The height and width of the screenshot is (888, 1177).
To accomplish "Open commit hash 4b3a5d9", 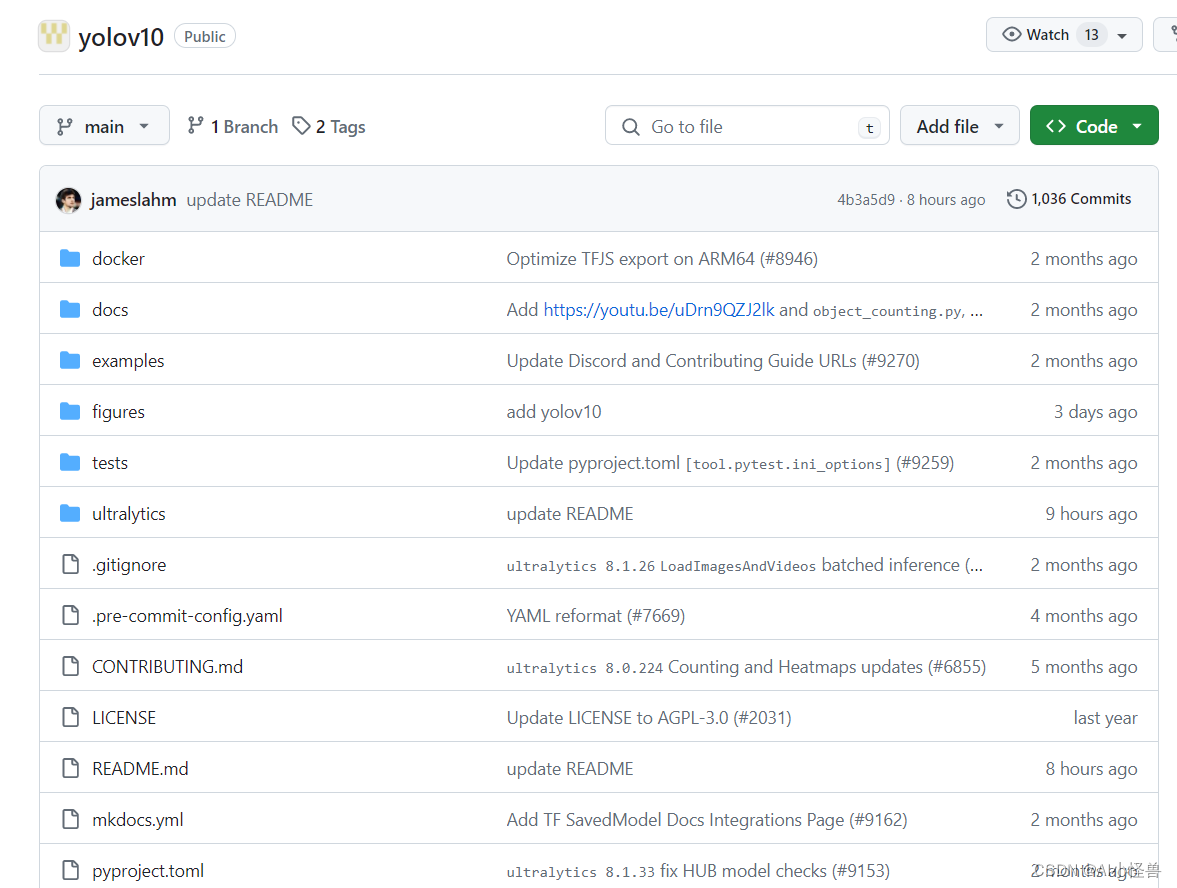I will [x=865, y=200].
